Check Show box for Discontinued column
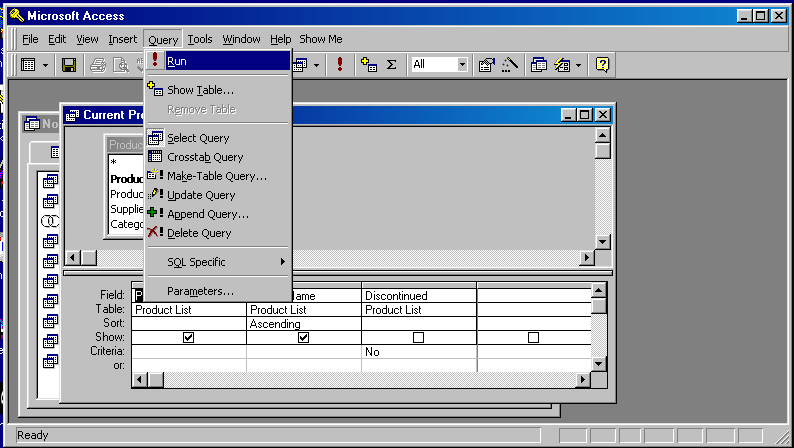This screenshot has width=794, height=448. coord(418,337)
